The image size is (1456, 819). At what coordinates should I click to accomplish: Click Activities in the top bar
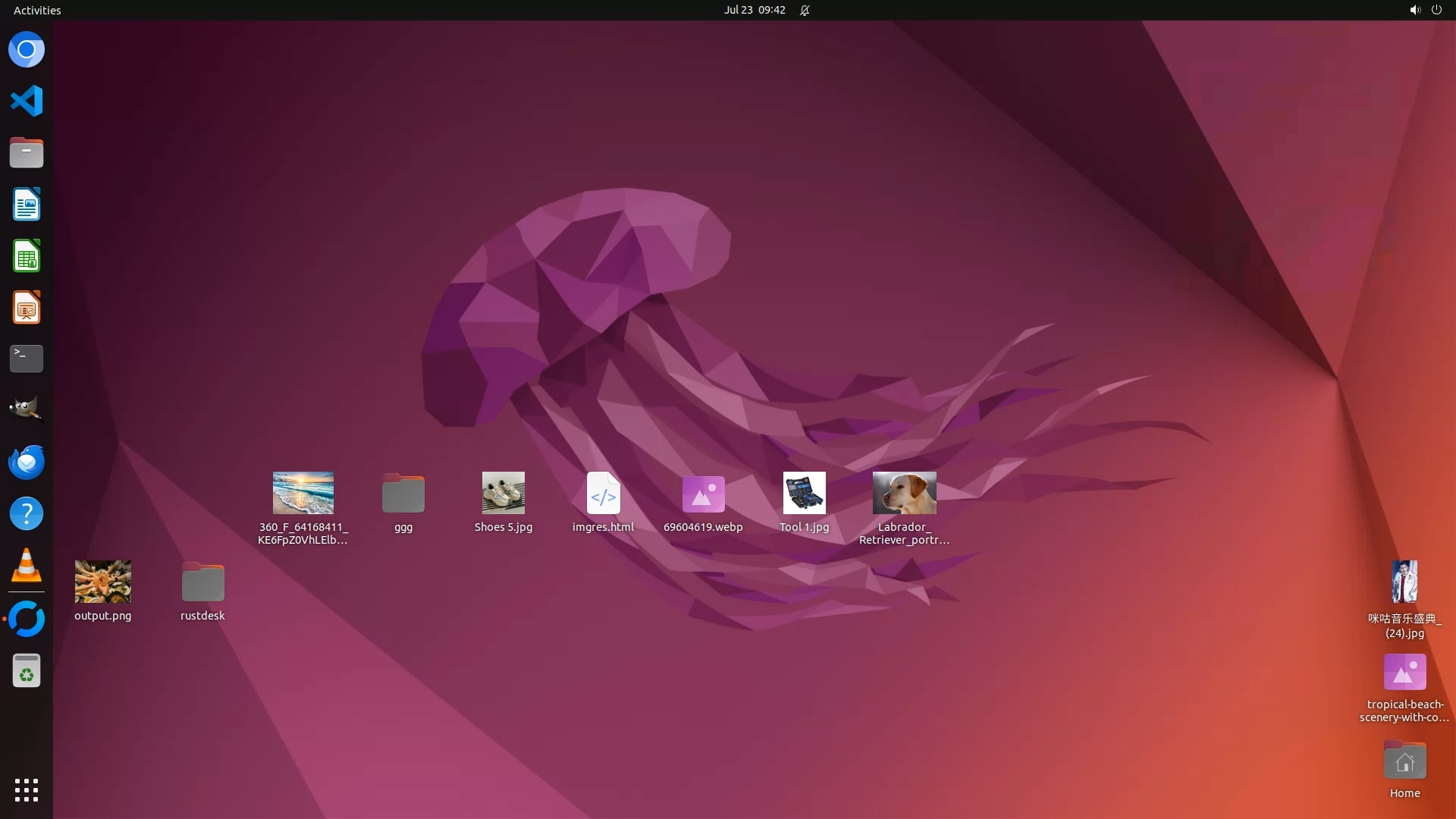click(x=37, y=10)
